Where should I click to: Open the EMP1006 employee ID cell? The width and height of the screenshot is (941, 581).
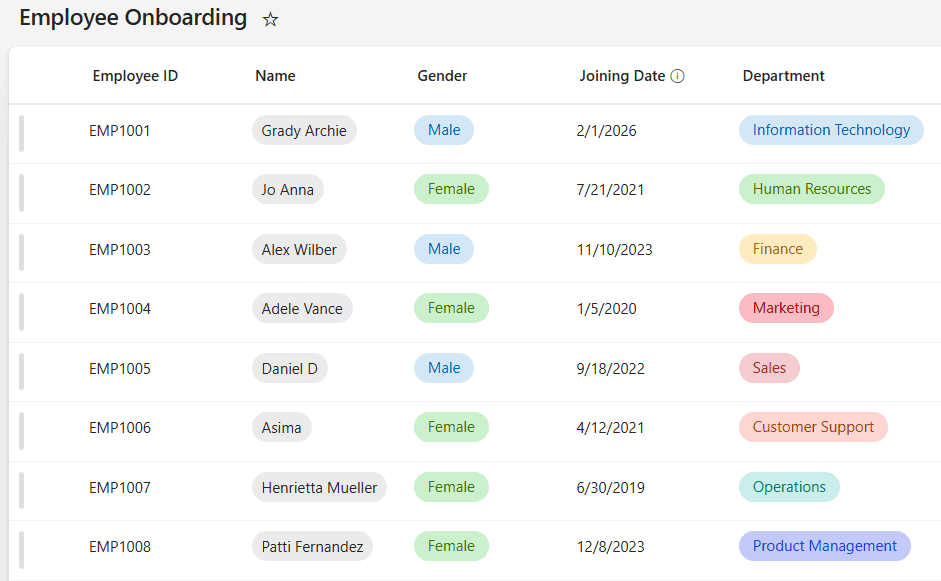120,428
